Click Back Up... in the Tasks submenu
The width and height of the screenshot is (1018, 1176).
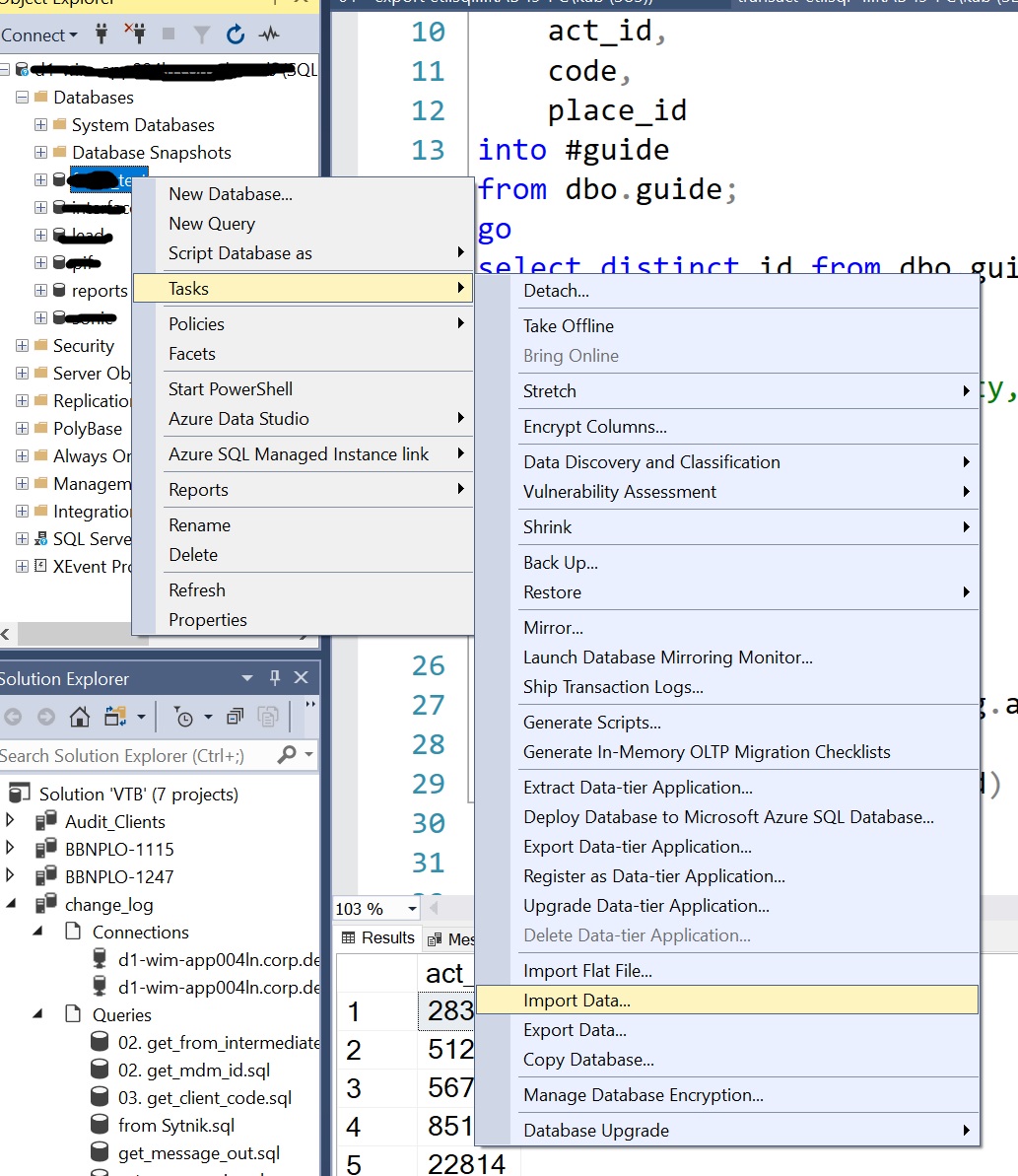(560, 563)
